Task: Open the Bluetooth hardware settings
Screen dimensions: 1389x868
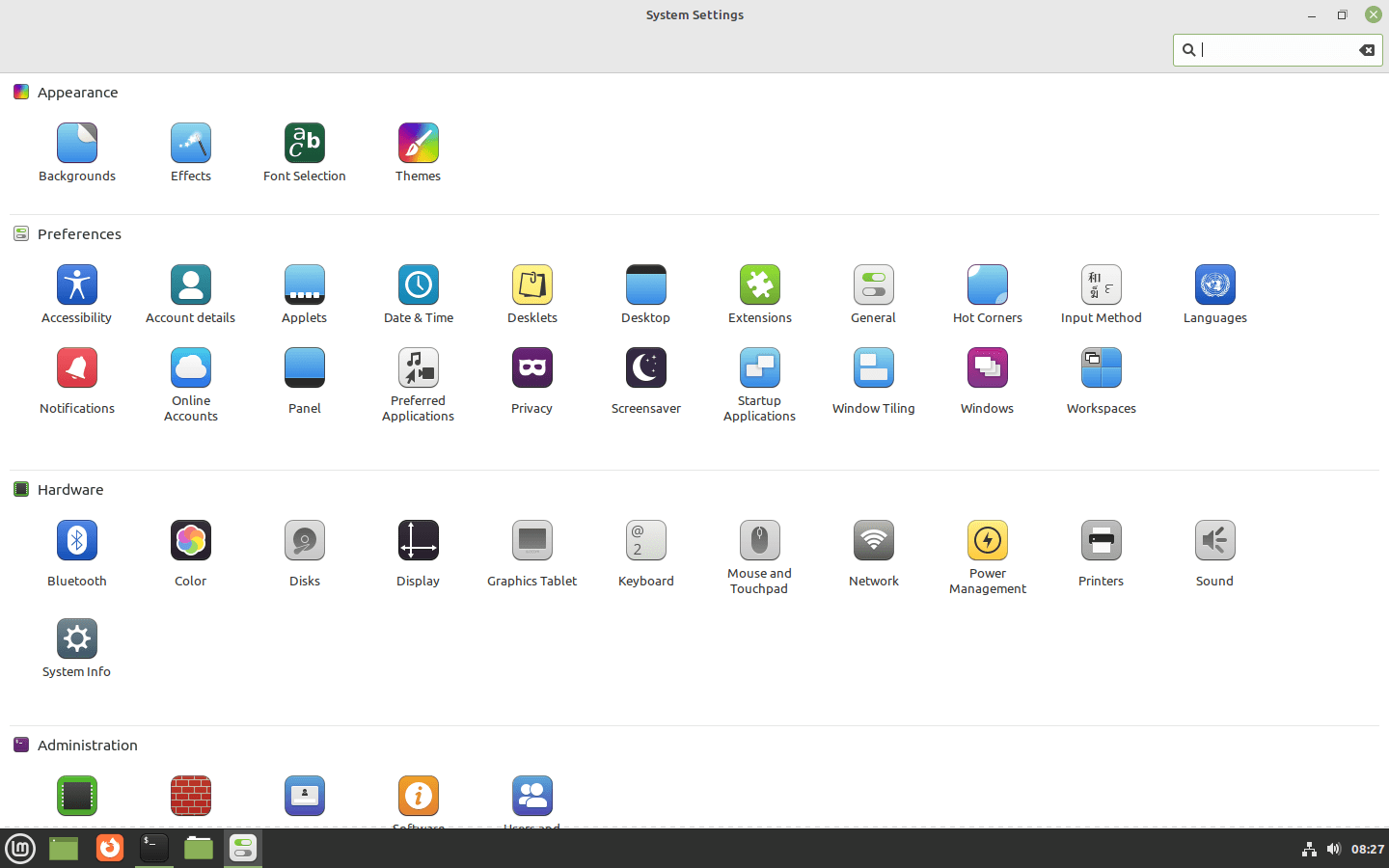Action: click(x=76, y=540)
